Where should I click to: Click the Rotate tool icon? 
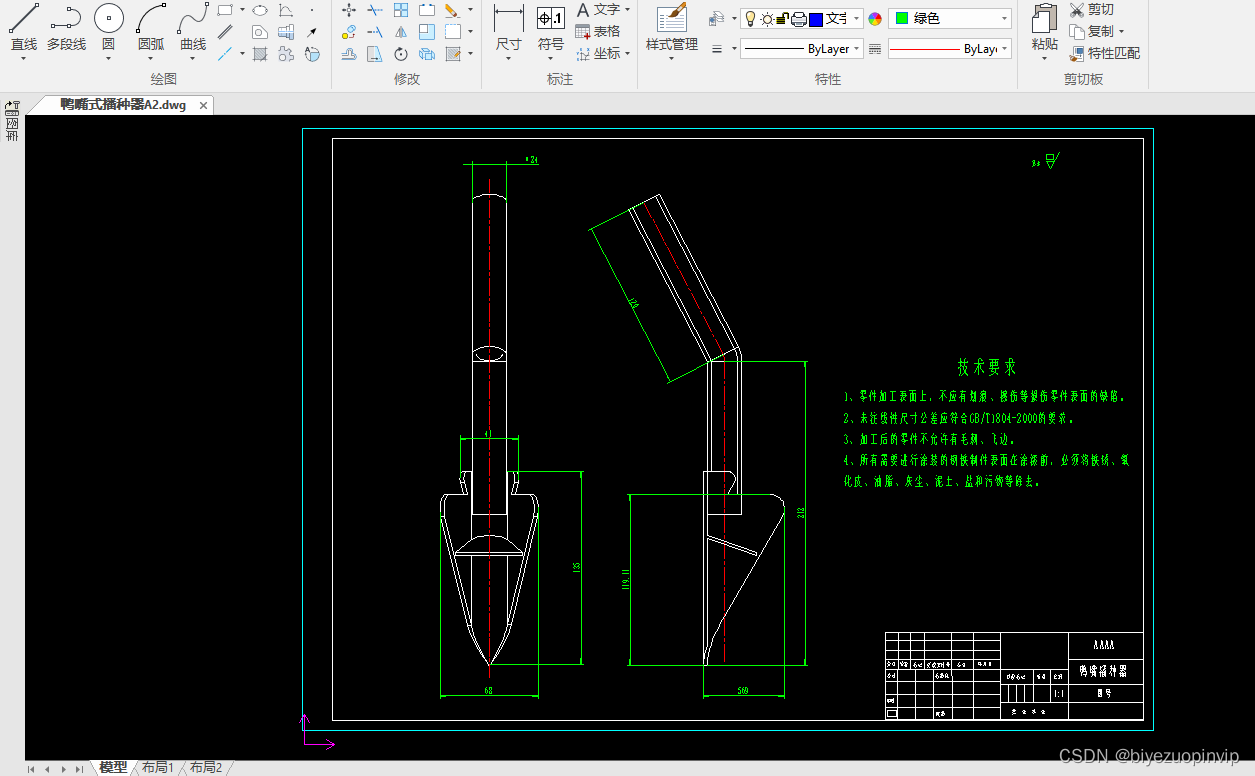click(400, 54)
